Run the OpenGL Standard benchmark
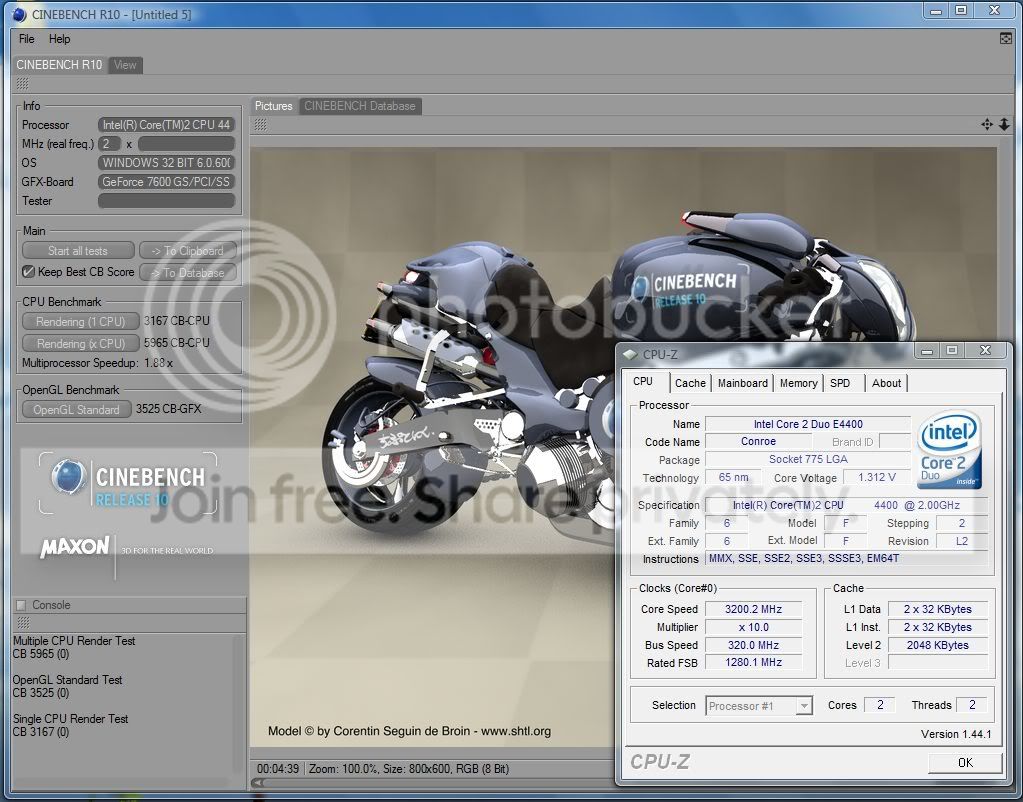This screenshot has width=1023, height=802. click(x=76, y=409)
